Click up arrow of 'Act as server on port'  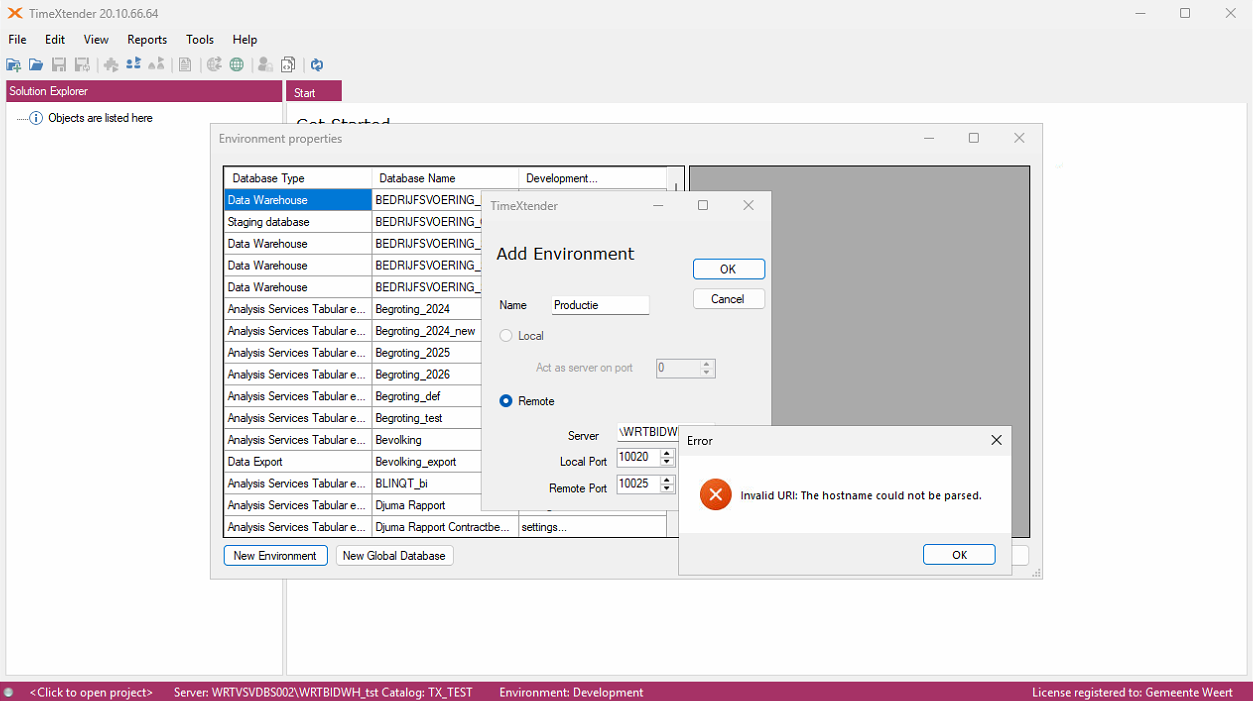tap(707, 364)
